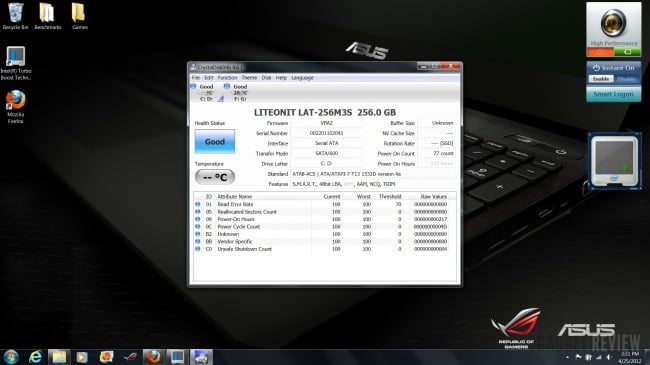The image size is (650, 365).
Task: Click Disable under Instant On
Action: [626, 79]
